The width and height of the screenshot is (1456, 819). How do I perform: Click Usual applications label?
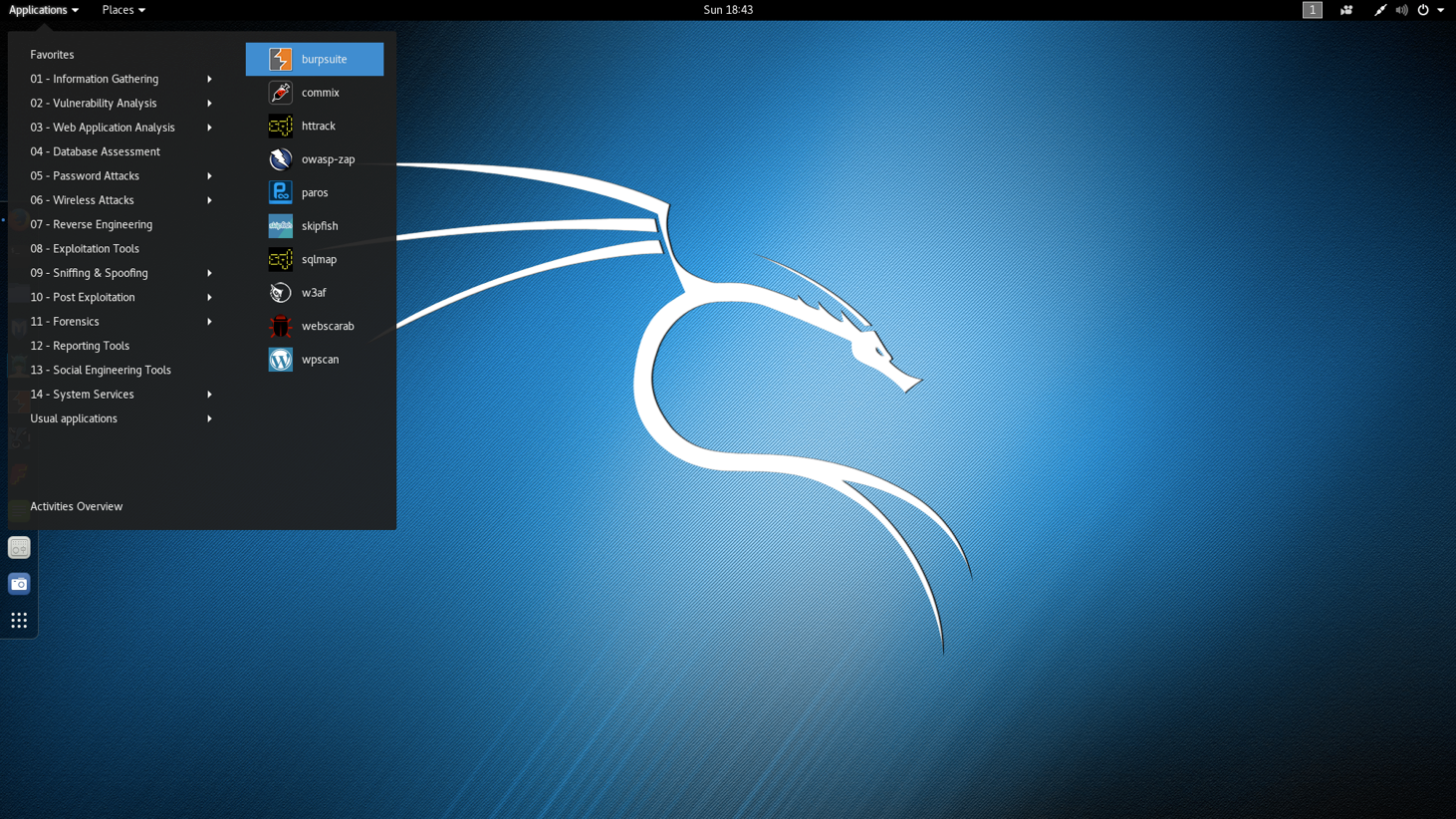tap(74, 418)
